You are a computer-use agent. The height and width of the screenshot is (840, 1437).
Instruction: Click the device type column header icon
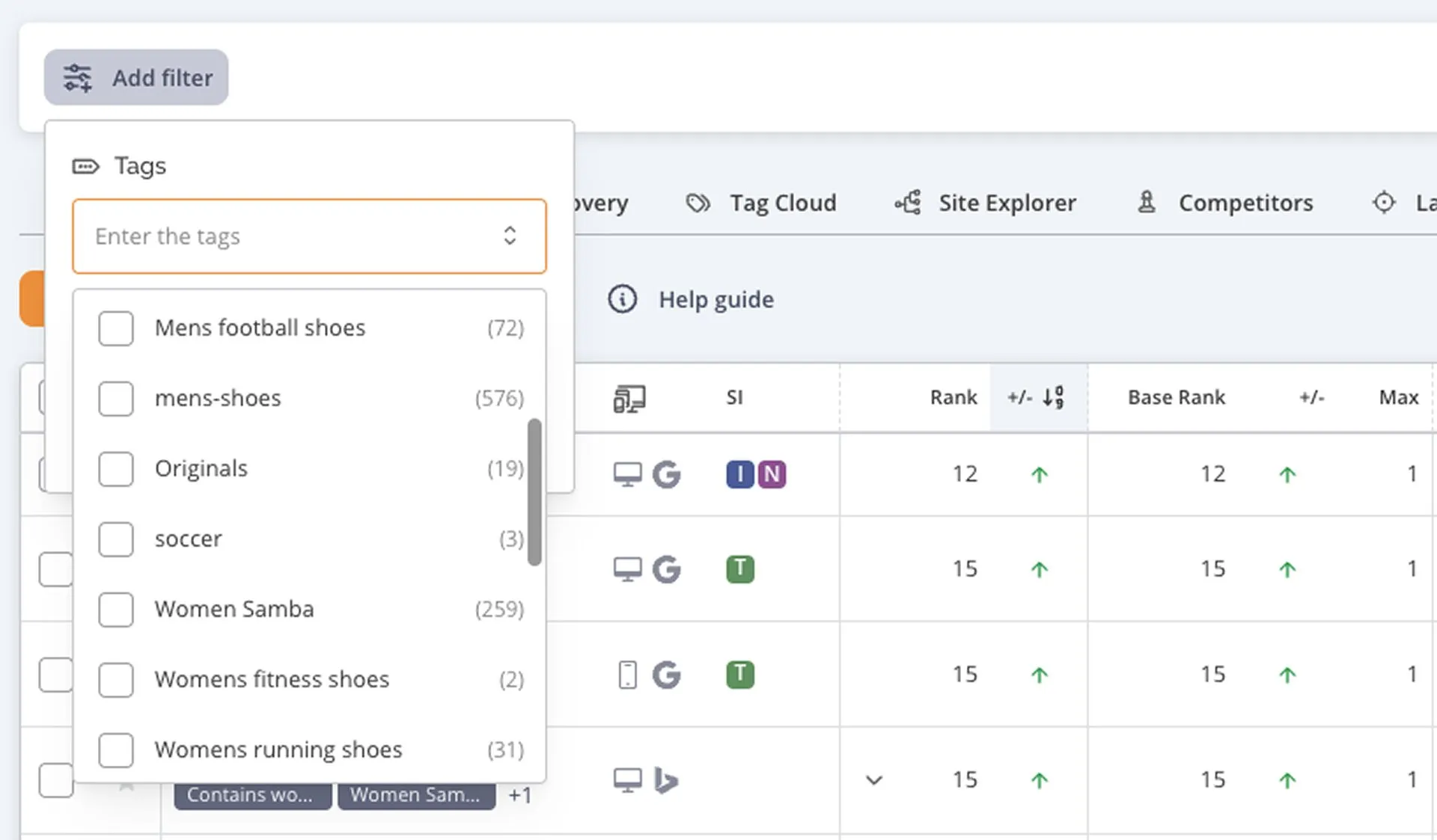point(629,398)
